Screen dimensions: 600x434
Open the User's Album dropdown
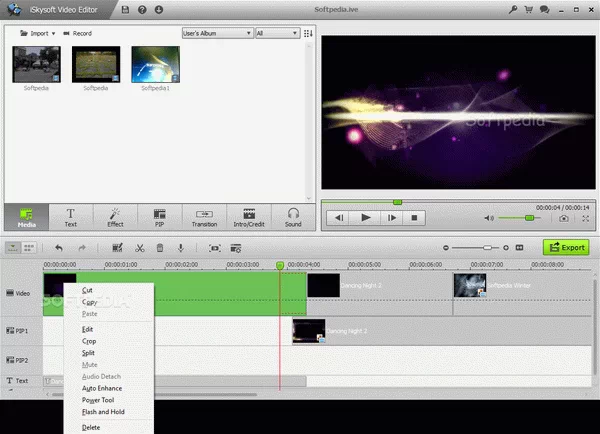click(217, 33)
